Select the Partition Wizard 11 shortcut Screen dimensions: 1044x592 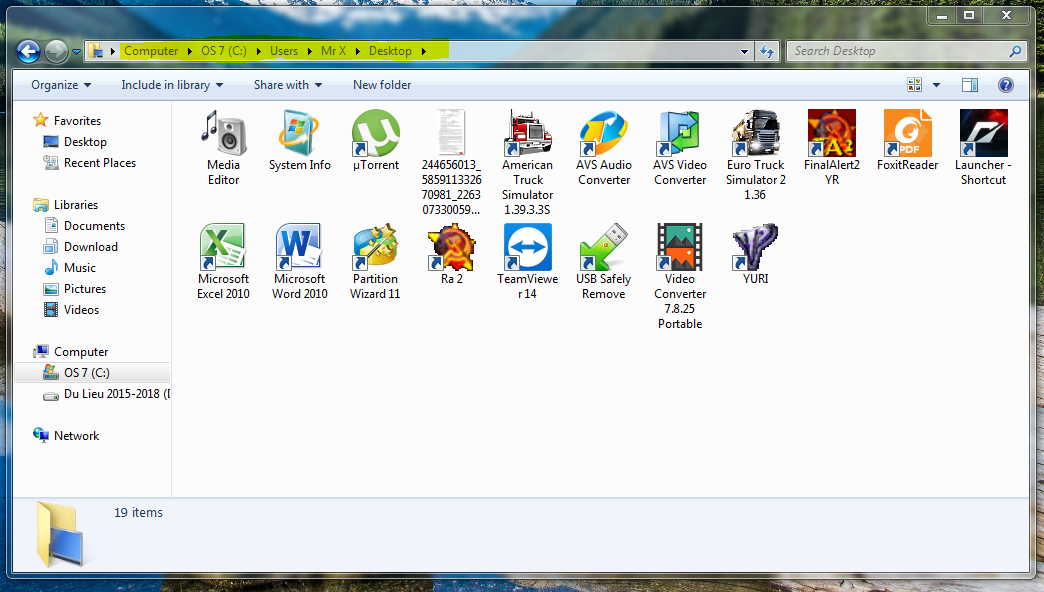tap(376, 262)
